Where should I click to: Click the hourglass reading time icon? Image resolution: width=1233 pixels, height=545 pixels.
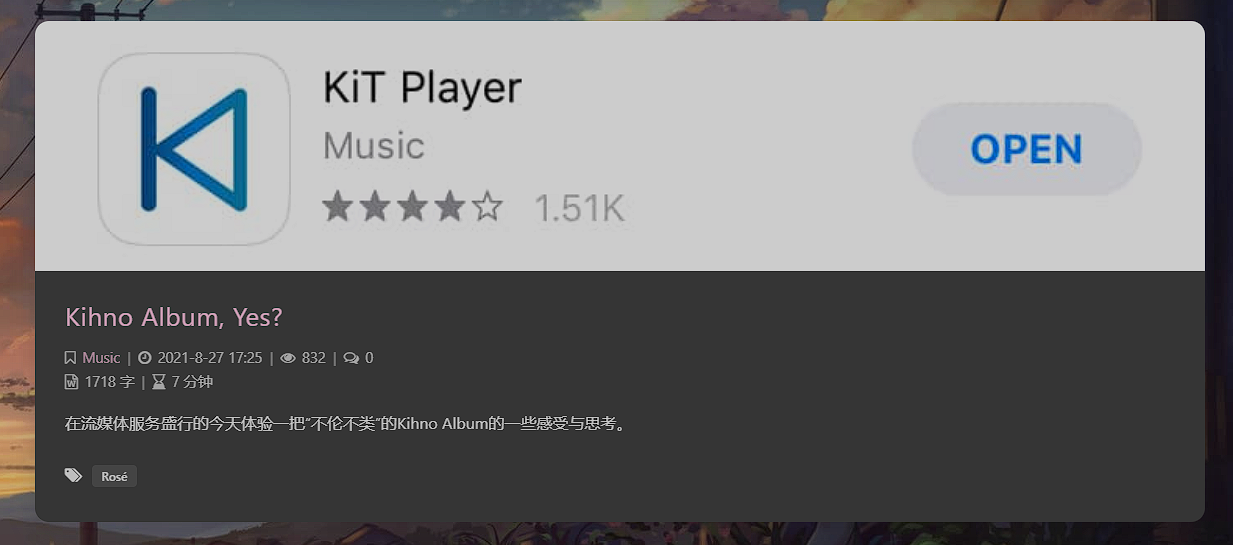[158, 382]
